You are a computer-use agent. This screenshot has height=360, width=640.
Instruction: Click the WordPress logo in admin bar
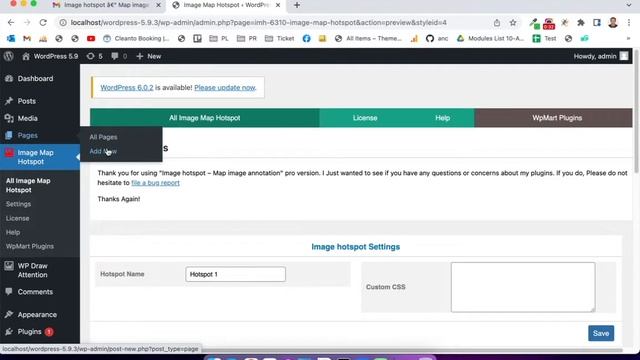point(9,56)
